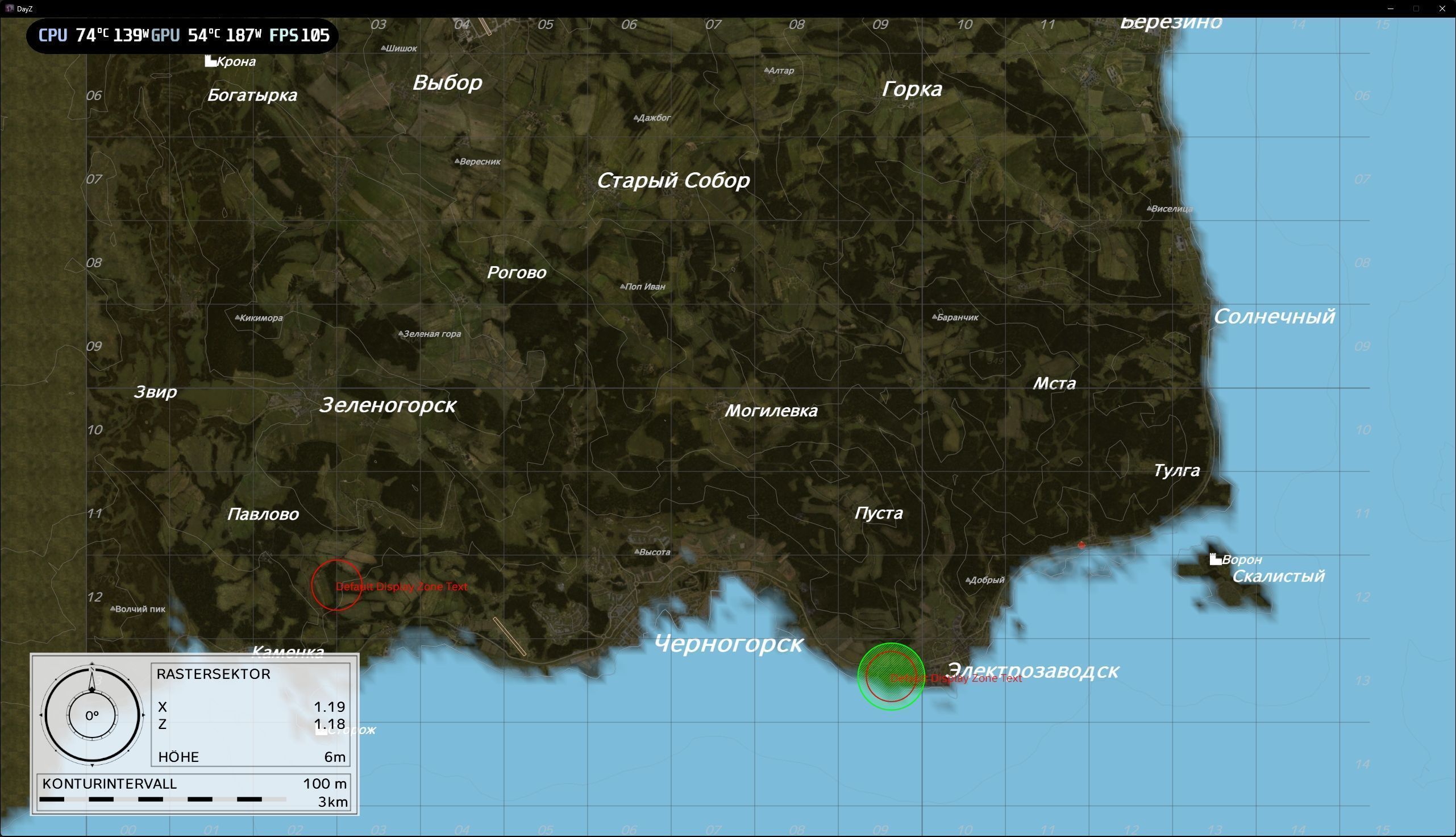Click the airstrip outline west of Черногорск

tap(509, 636)
